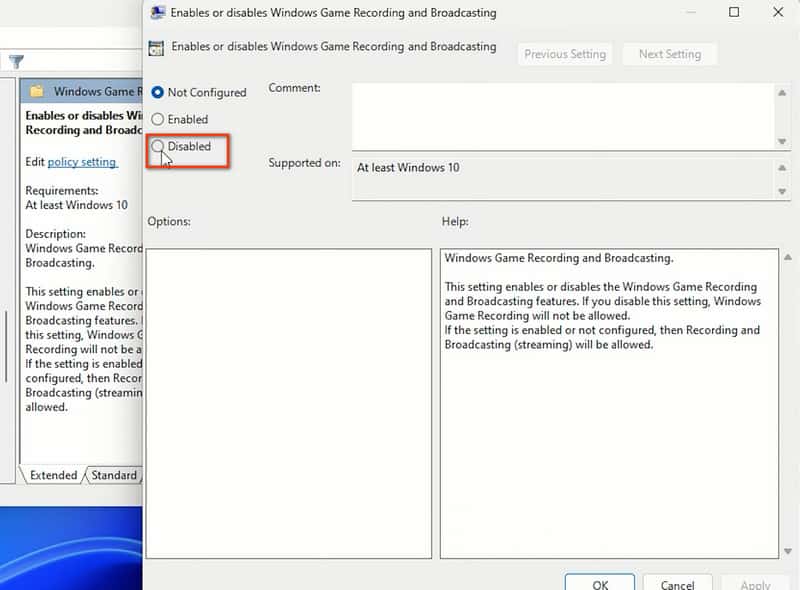Click 'Description:' label in background window
The height and width of the screenshot is (590, 800).
(x=56, y=234)
